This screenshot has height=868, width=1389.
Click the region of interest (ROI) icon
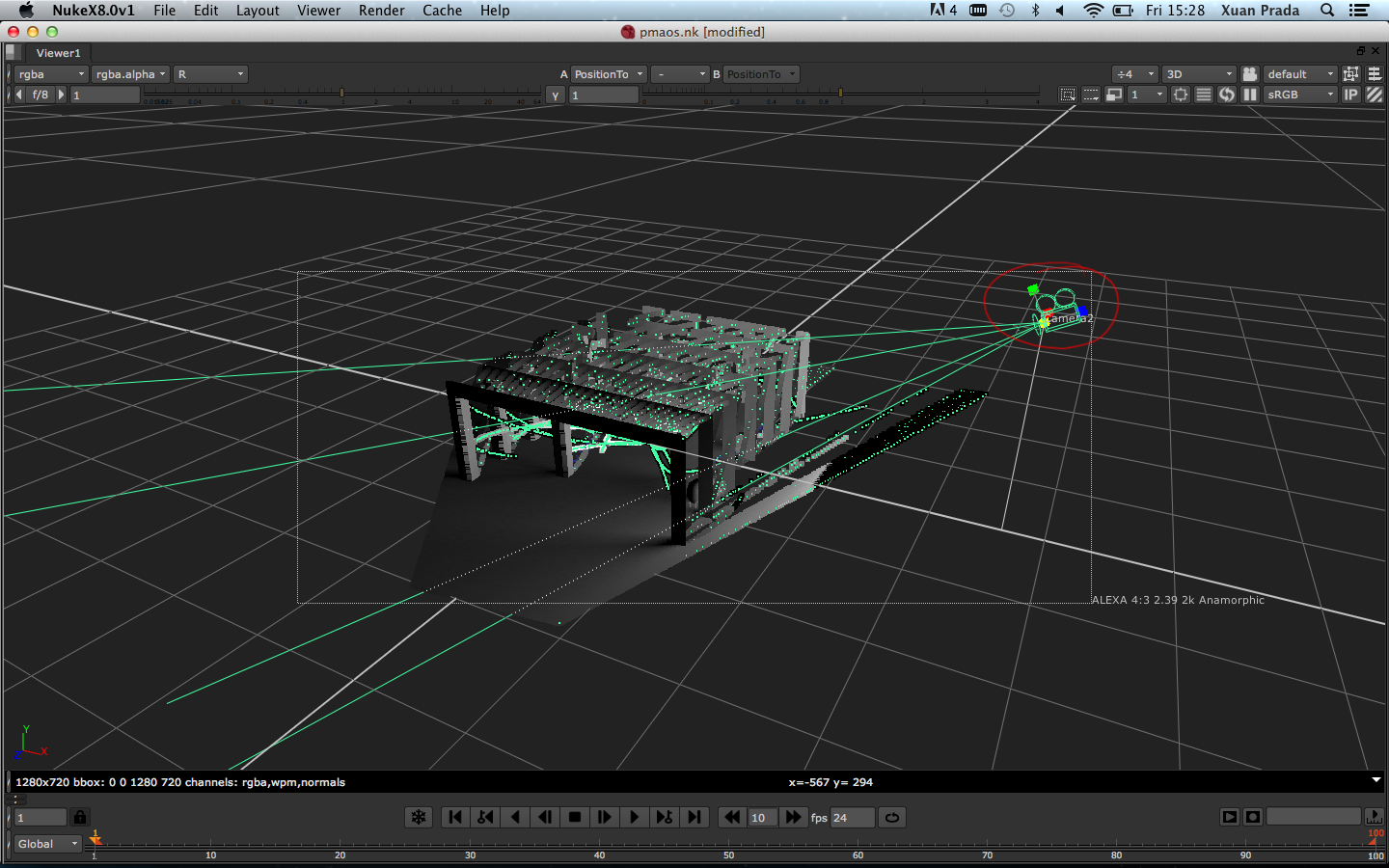click(1068, 95)
